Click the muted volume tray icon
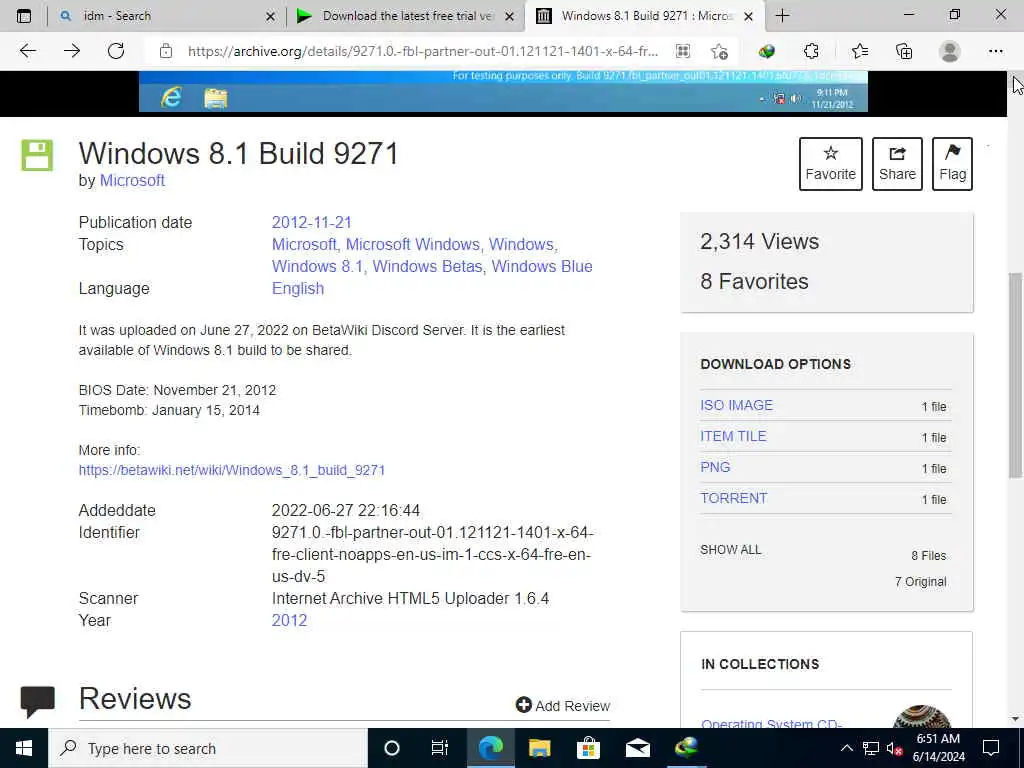1024x768 pixels. (894, 748)
